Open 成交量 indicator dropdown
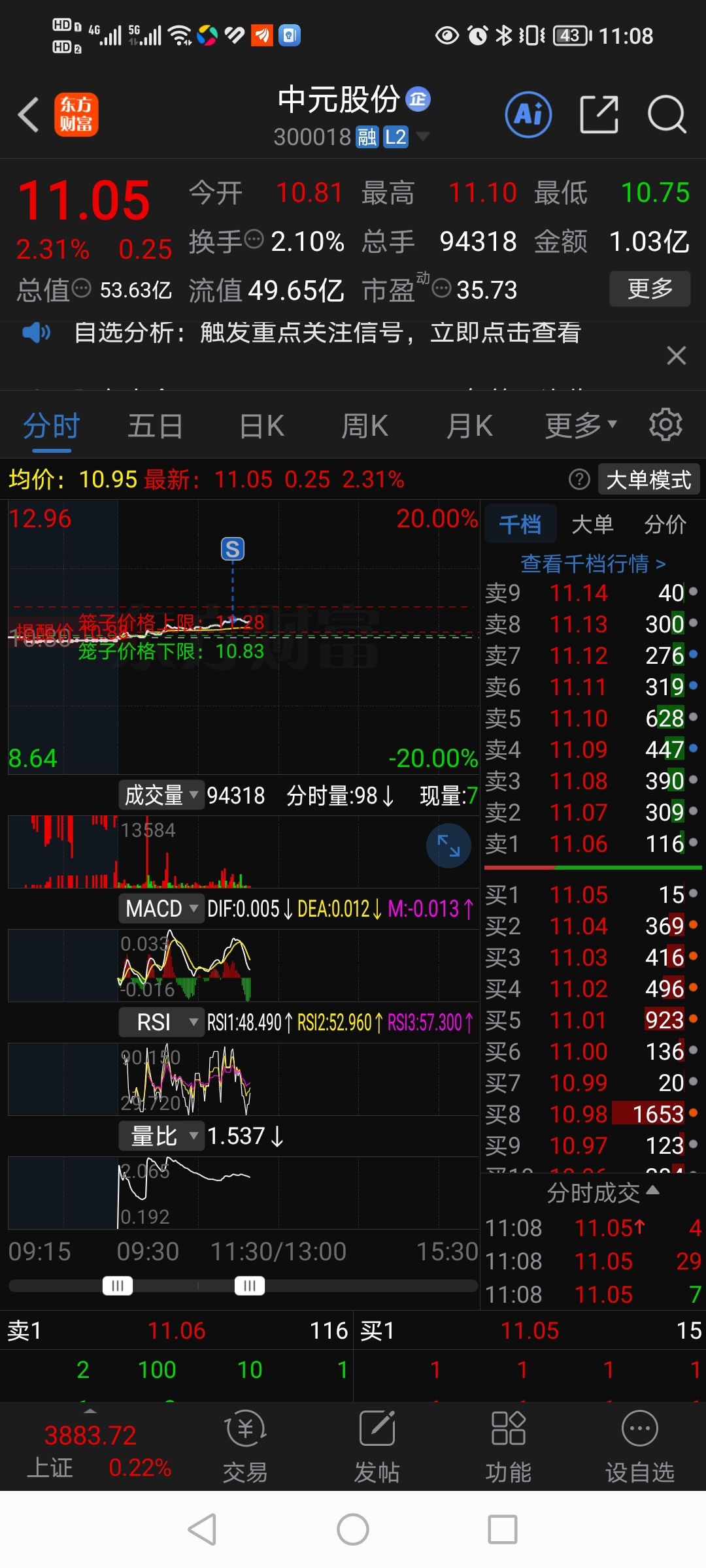Screen dimensions: 706x1568 pos(161,795)
